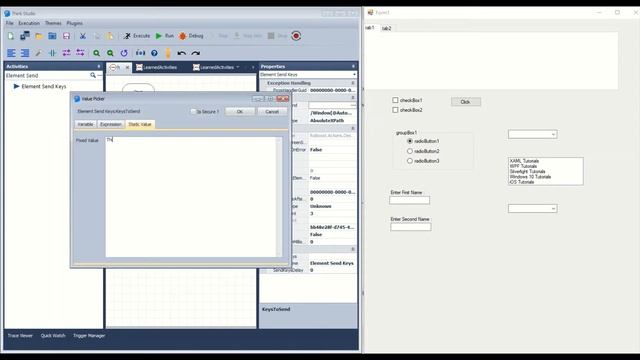
Task: Select Silverlight Tutorials in the list
Action: (x=527, y=171)
